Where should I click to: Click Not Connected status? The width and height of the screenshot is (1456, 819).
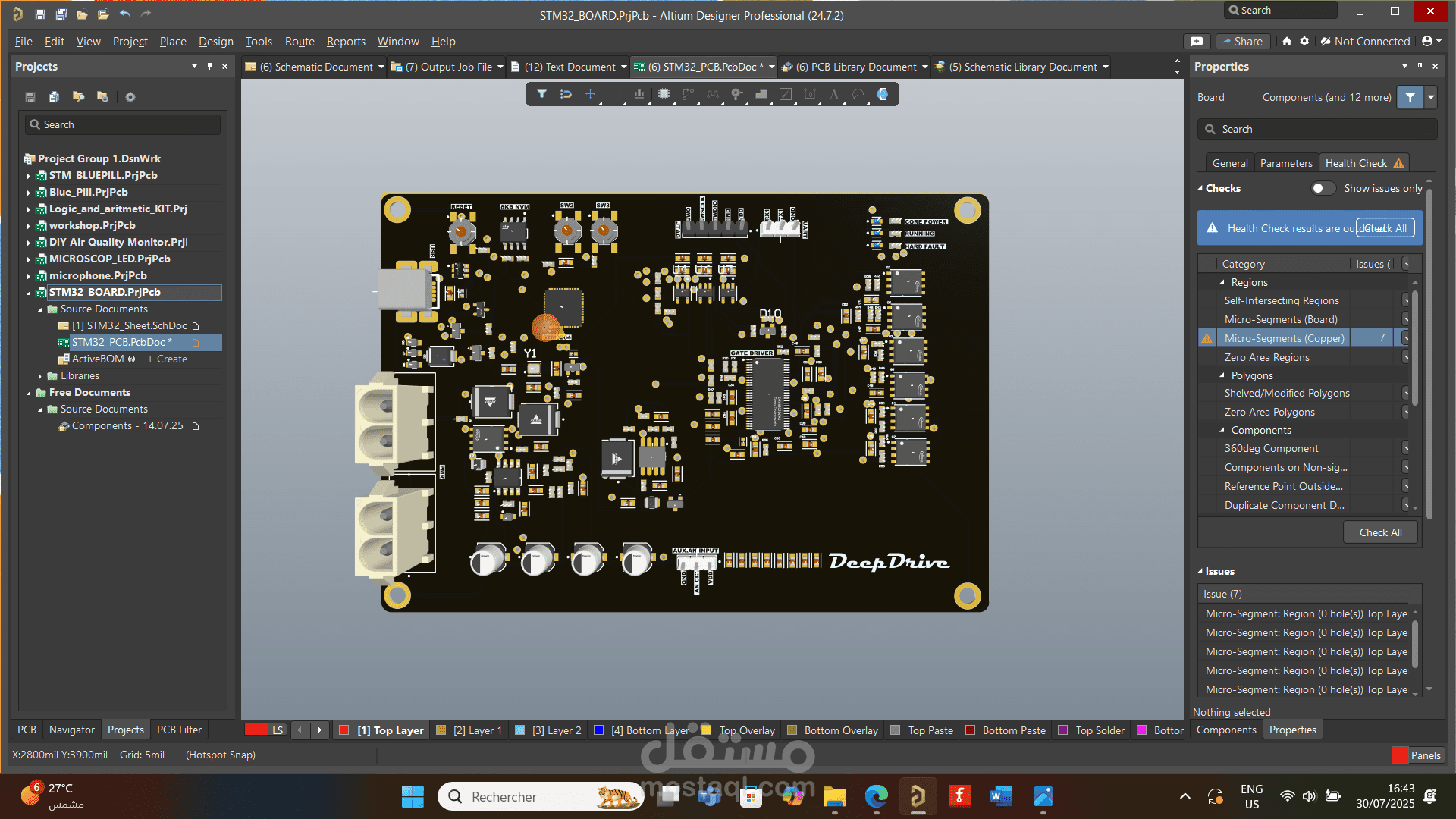click(x=1364, y=41)
